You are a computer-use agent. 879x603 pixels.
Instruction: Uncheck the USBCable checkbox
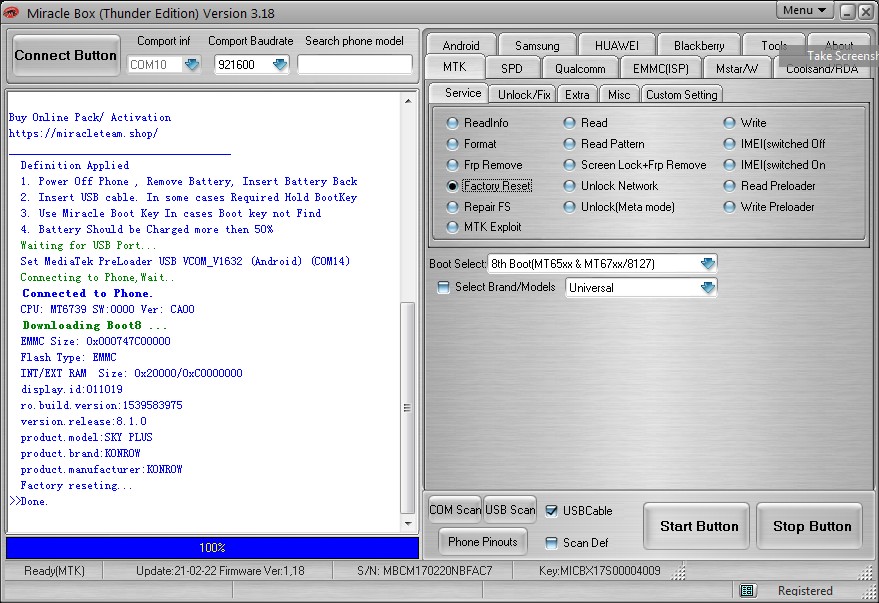coord(552,511)
